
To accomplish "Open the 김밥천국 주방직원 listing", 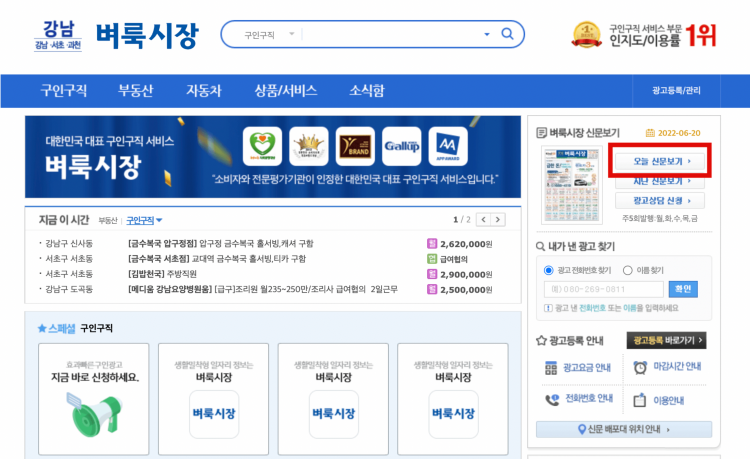I will 162,274.
